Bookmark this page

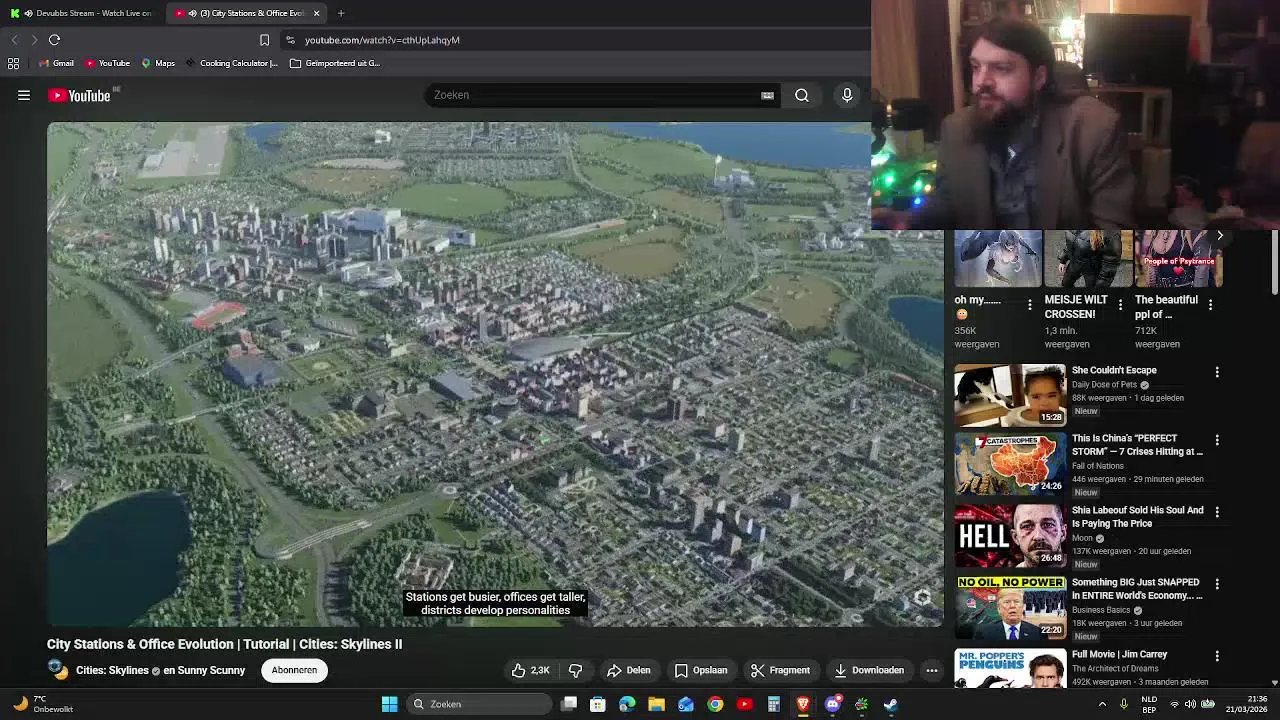point(264,40)
